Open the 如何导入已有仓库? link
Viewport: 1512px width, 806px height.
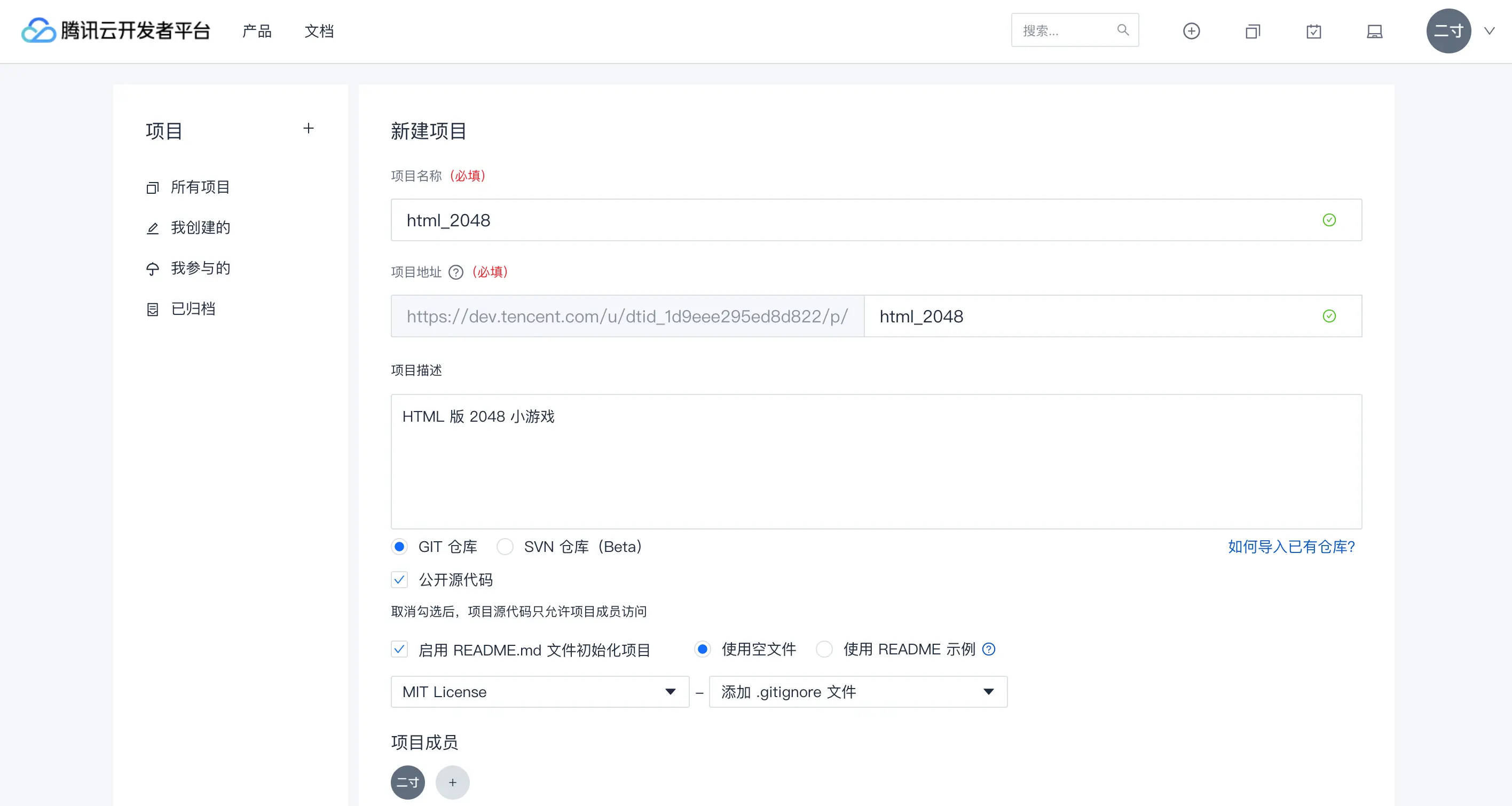[x=1291, y=547]
